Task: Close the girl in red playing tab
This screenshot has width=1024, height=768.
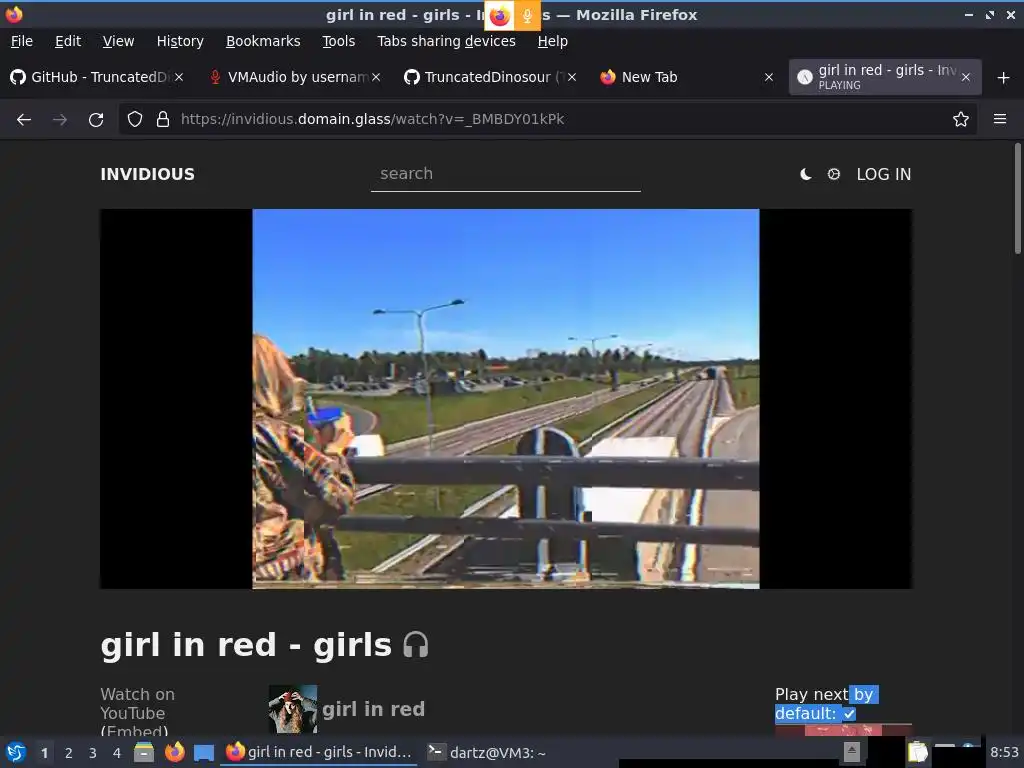Action: tap(966, 77)
